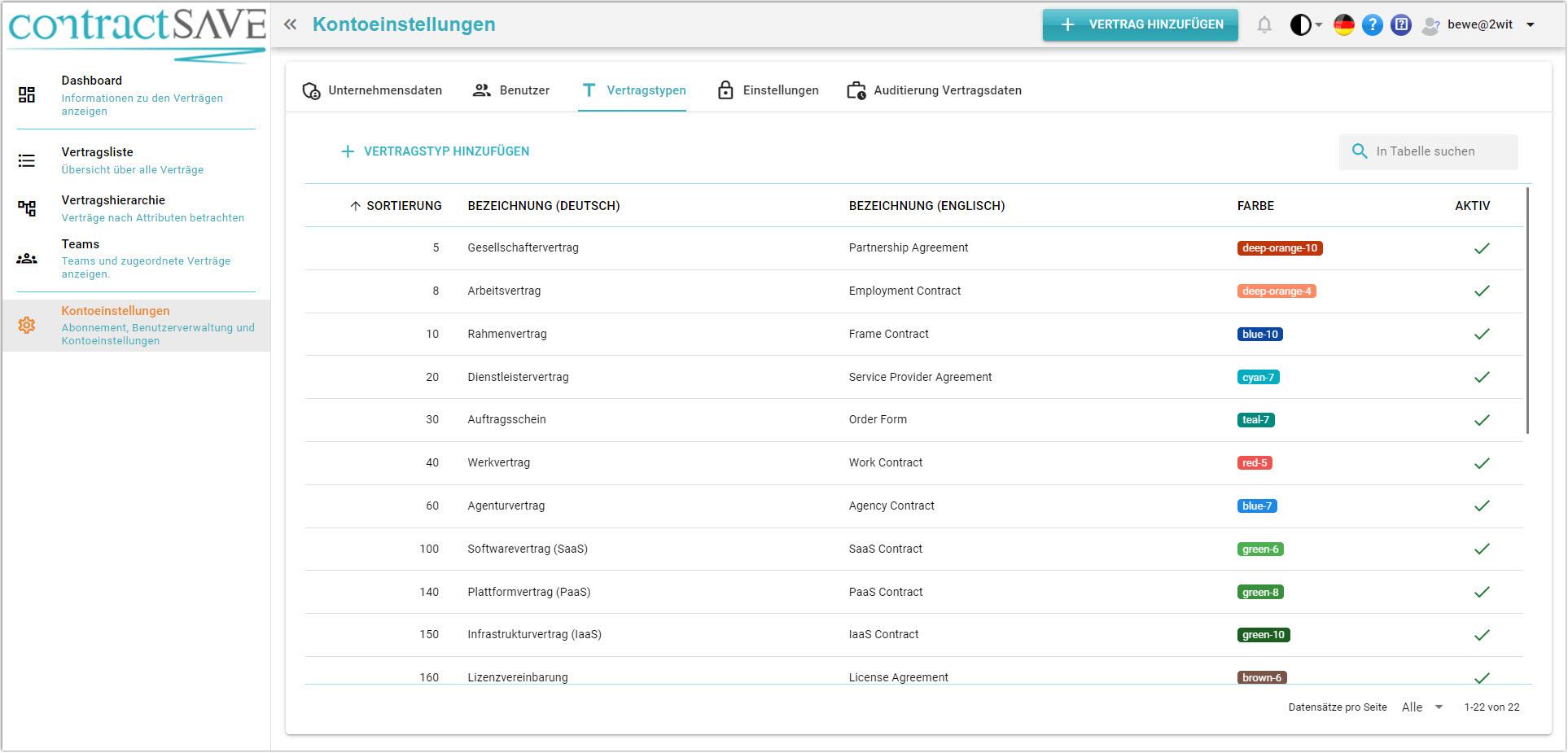Click the table vertical scrollbar
Viewport: 1568px width, 753px height.
click(1528, 311)
